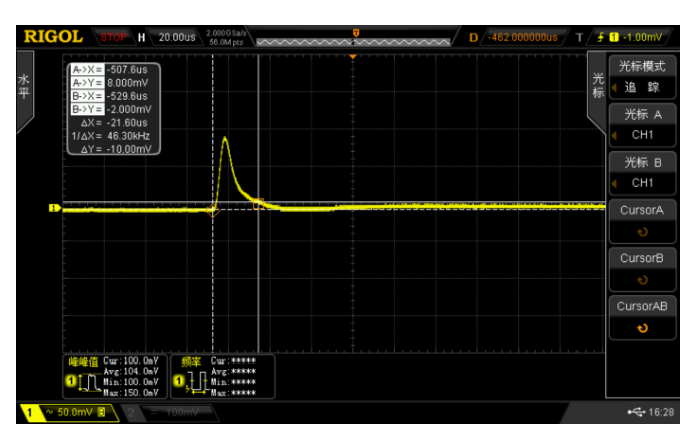The height and width of the screenshot is (433, 689).
Task: Click the waveform pulse peak
Action: click(x=225, y=138)
